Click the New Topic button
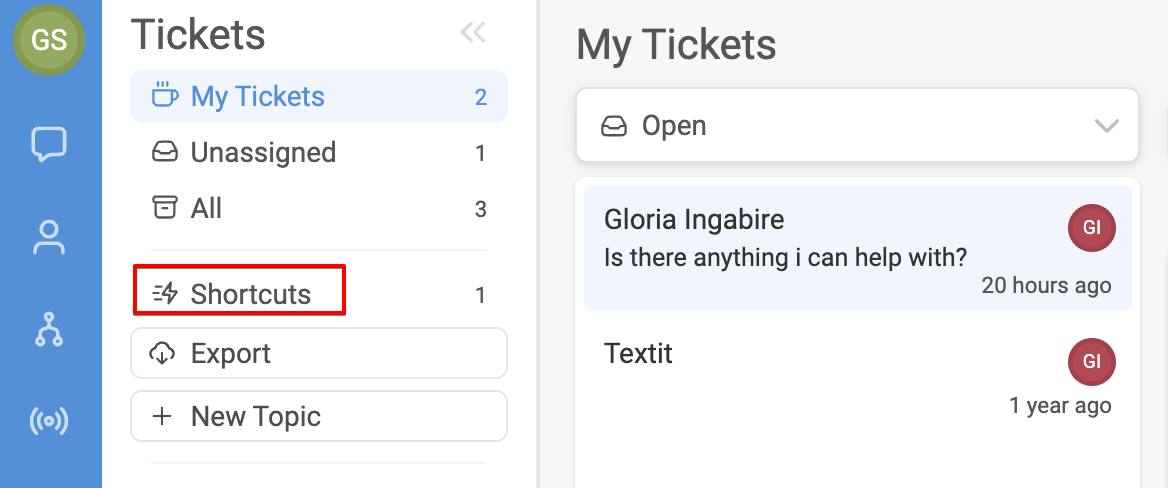This screenshot has width=1168, height=488. [319, 416]
